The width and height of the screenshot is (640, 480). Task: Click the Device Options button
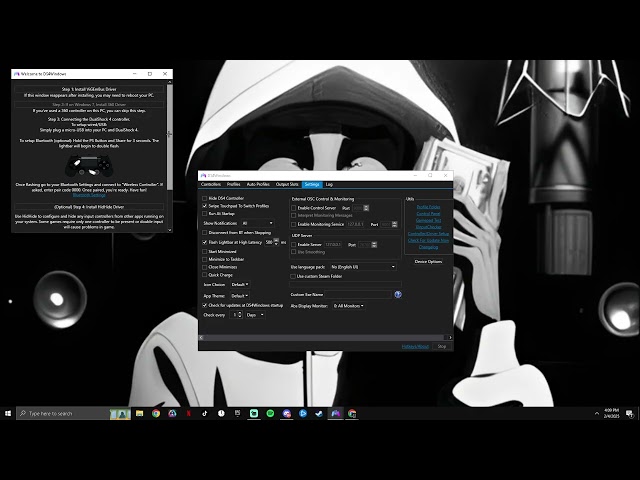(x=428, y=262)
